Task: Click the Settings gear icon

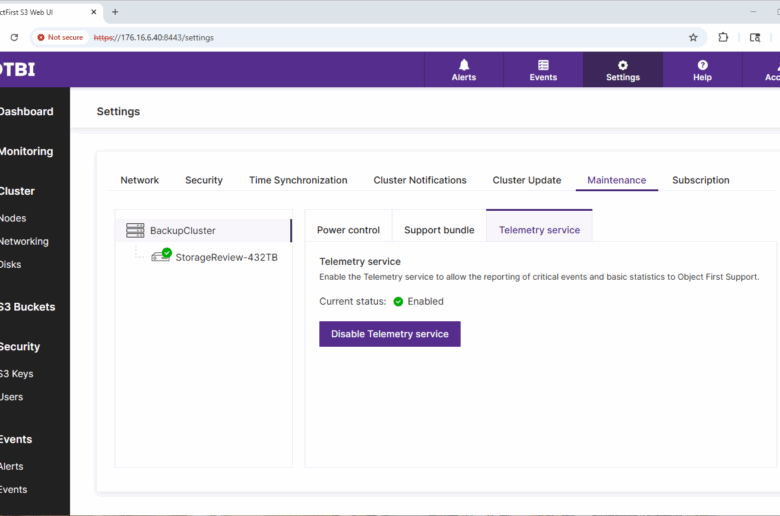Action: coord(622,65)
